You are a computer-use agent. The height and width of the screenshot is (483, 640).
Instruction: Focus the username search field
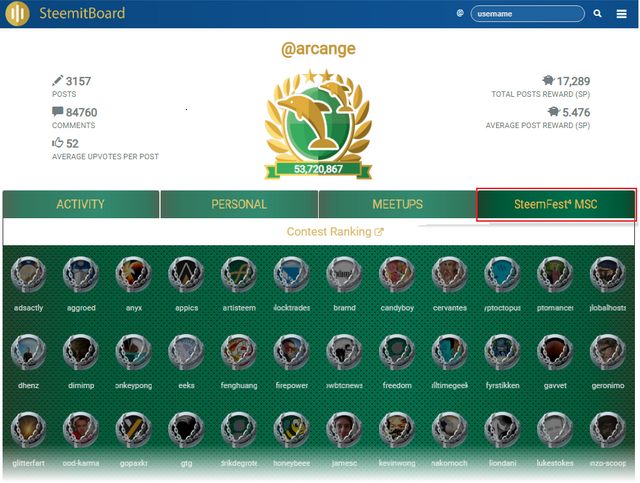tap(527, 13)
